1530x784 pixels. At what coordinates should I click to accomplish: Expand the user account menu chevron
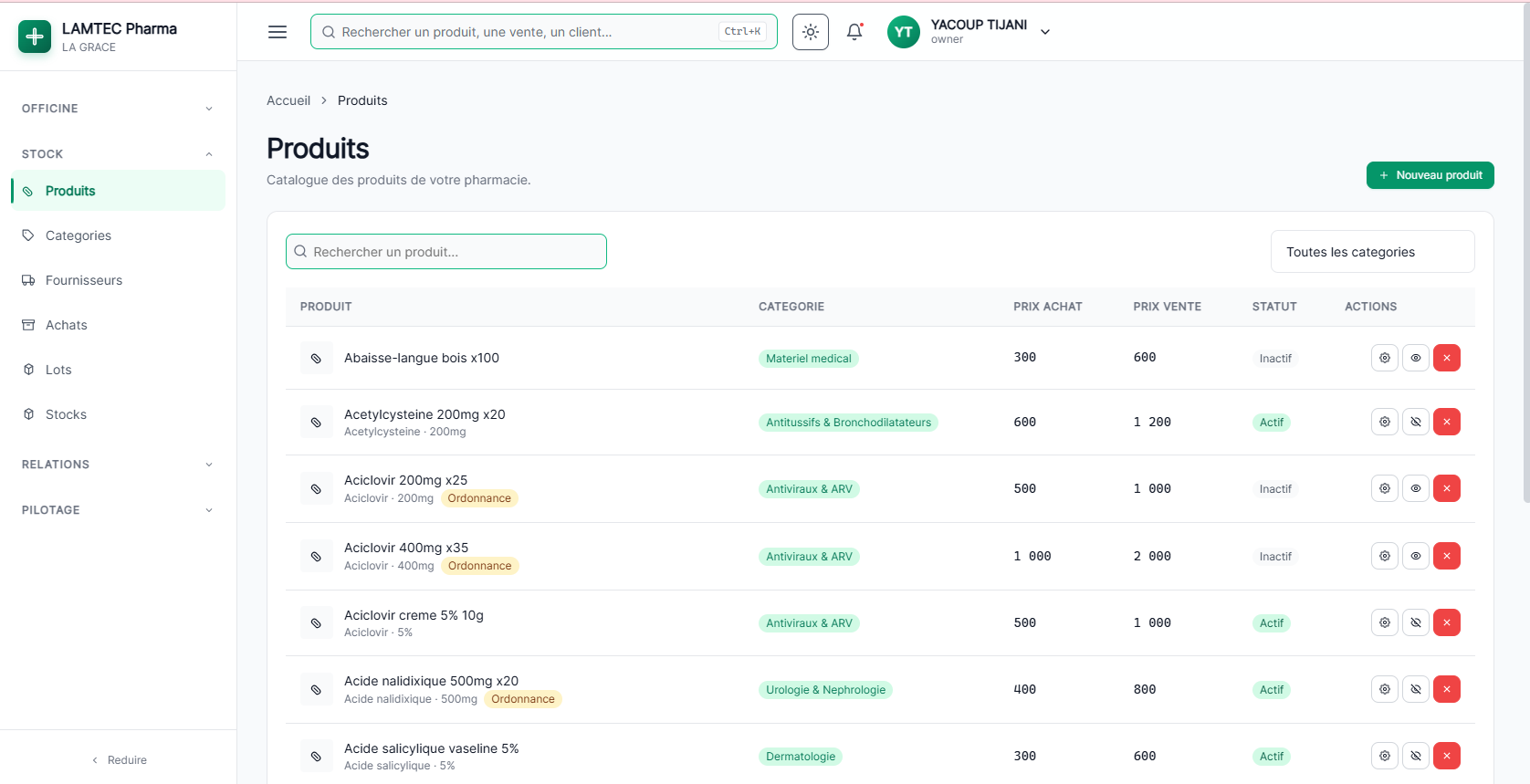point(1045,32)
